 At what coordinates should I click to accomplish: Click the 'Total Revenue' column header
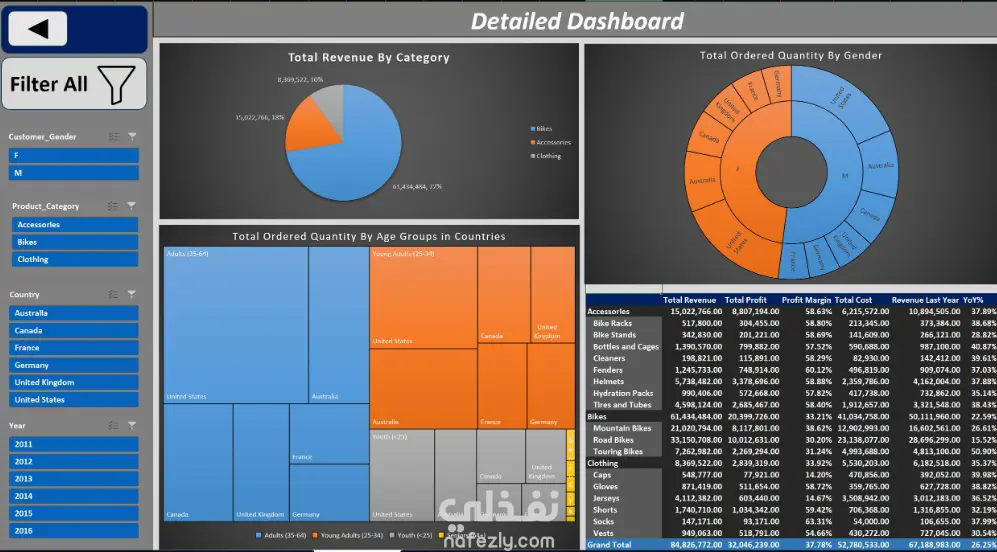689,300
